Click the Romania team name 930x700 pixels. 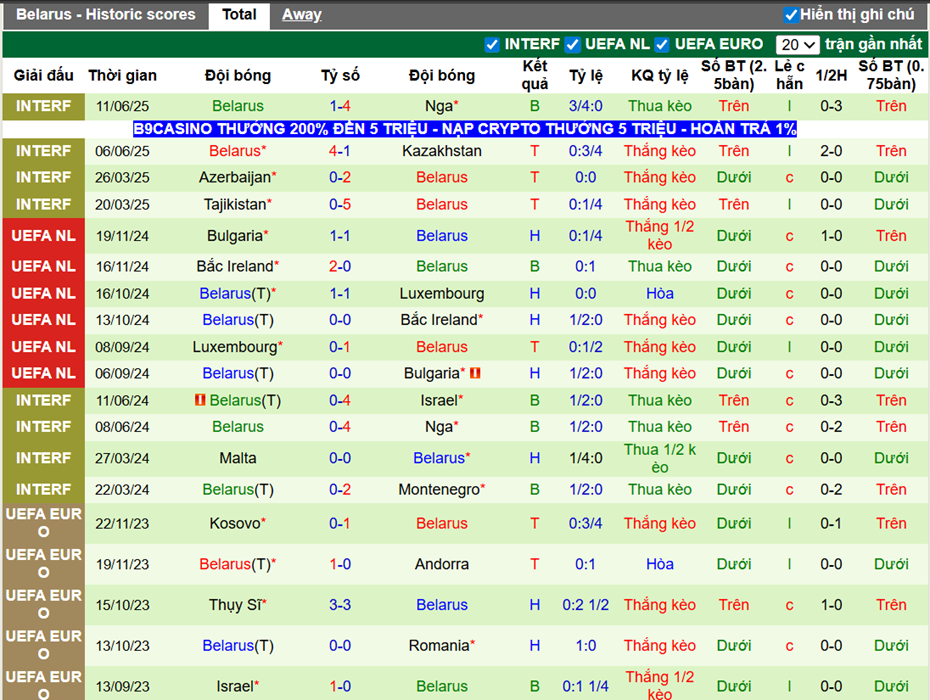[439, 645]
